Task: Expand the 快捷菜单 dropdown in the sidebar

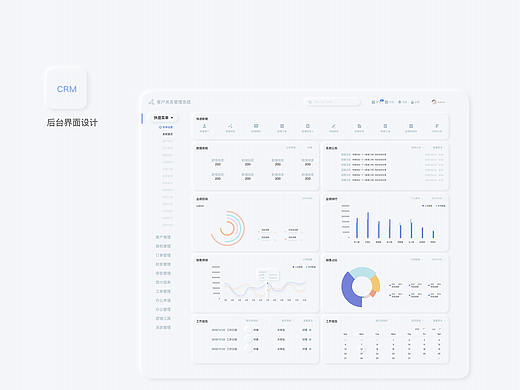Action: coord(163,118)
